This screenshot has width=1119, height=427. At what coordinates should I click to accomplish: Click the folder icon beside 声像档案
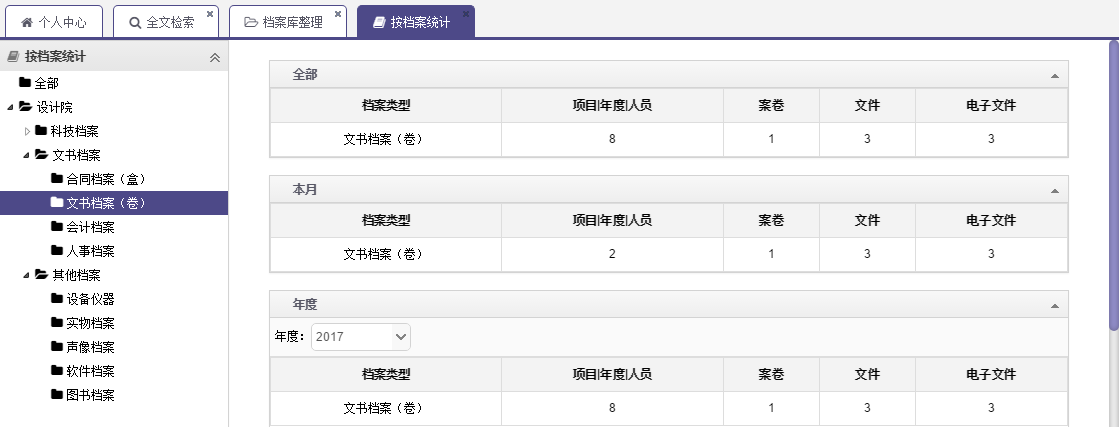(57, 347)
